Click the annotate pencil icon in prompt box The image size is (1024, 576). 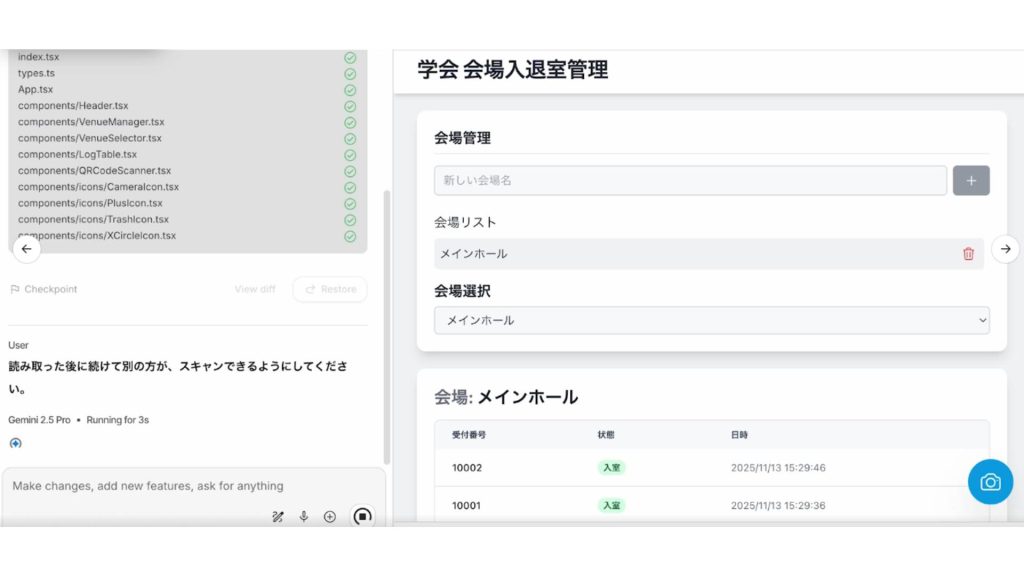(x=277, y=517)
